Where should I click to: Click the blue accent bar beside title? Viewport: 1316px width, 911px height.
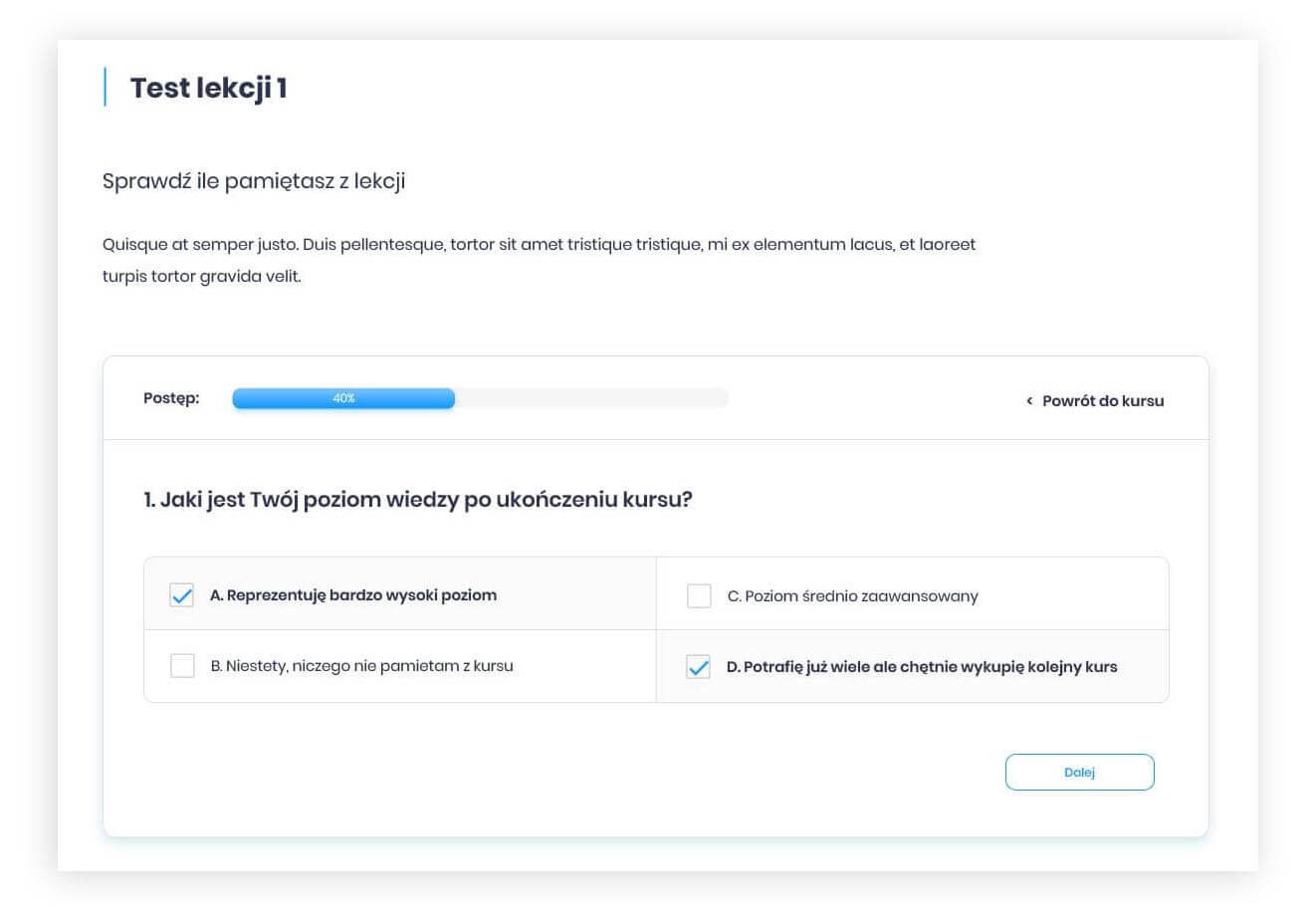pos(105,87)
